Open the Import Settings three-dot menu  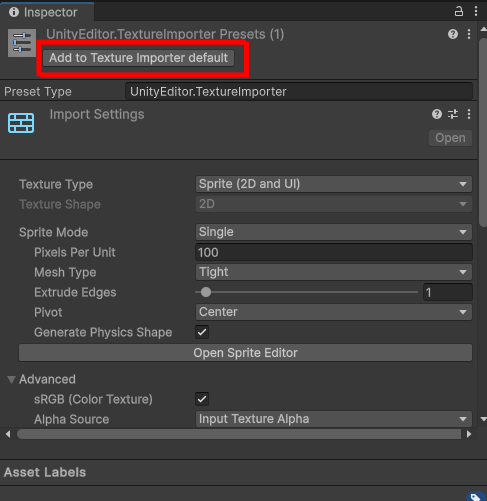click(469, 114)
